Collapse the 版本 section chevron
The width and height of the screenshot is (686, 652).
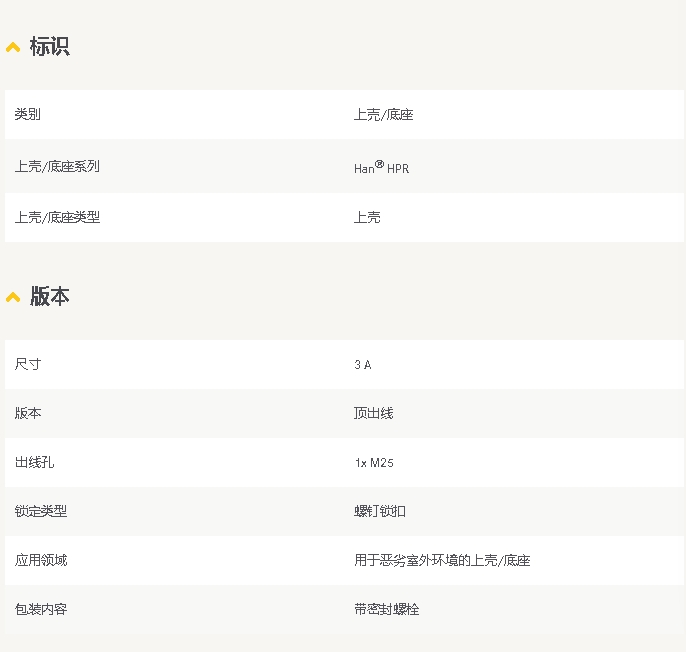[13, 298]
